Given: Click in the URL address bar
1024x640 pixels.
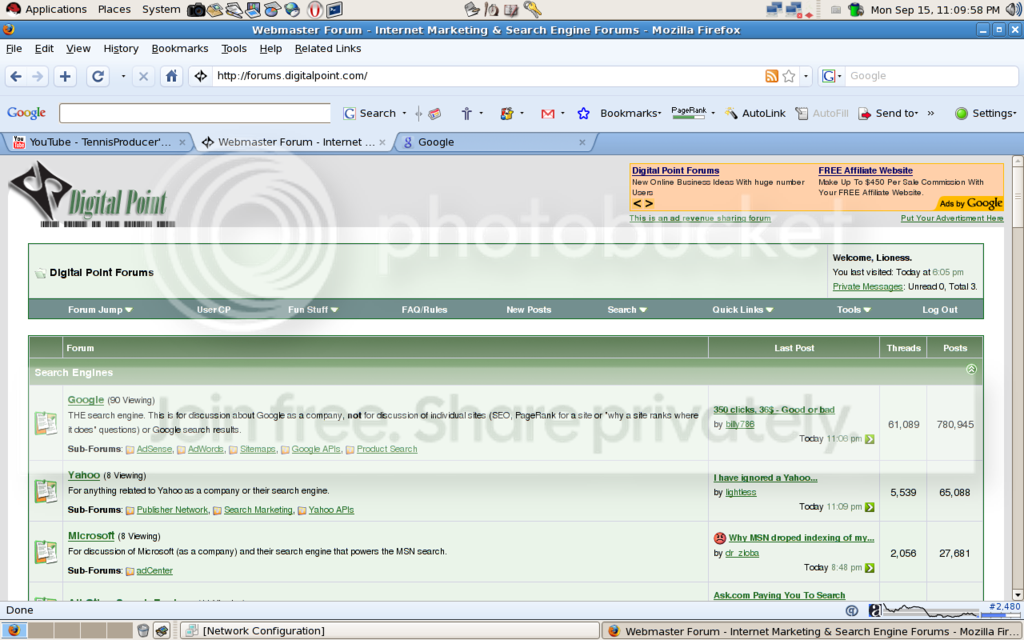Looking at the screenshot, I should pyautogui.click(x=487, y=76).
